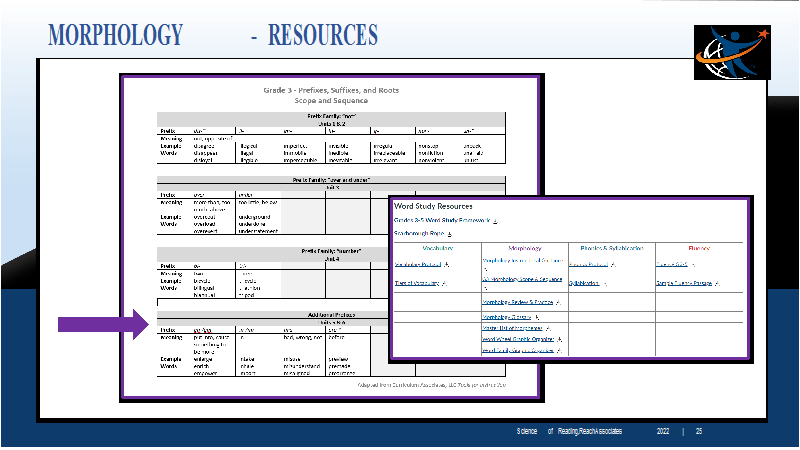The image size is (800, 450).
Task: Click download icon next to Phonics Protocol
Action: click(613, 264)
